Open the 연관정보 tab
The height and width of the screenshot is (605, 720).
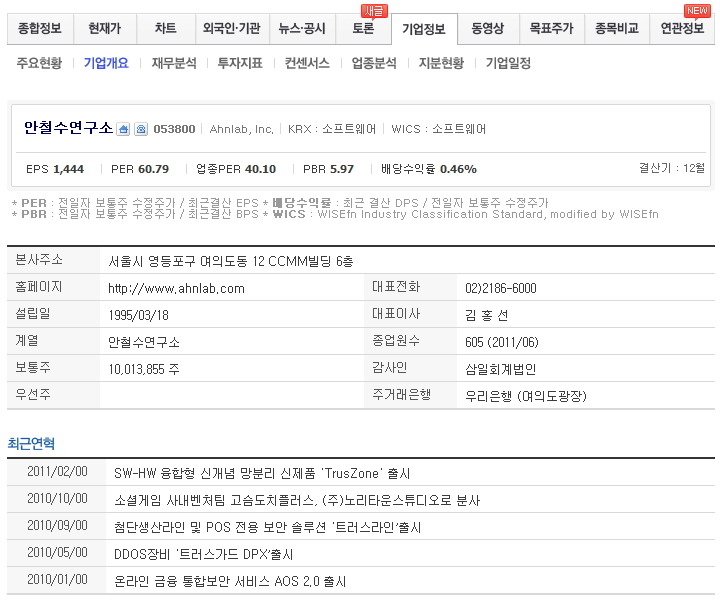682,29
